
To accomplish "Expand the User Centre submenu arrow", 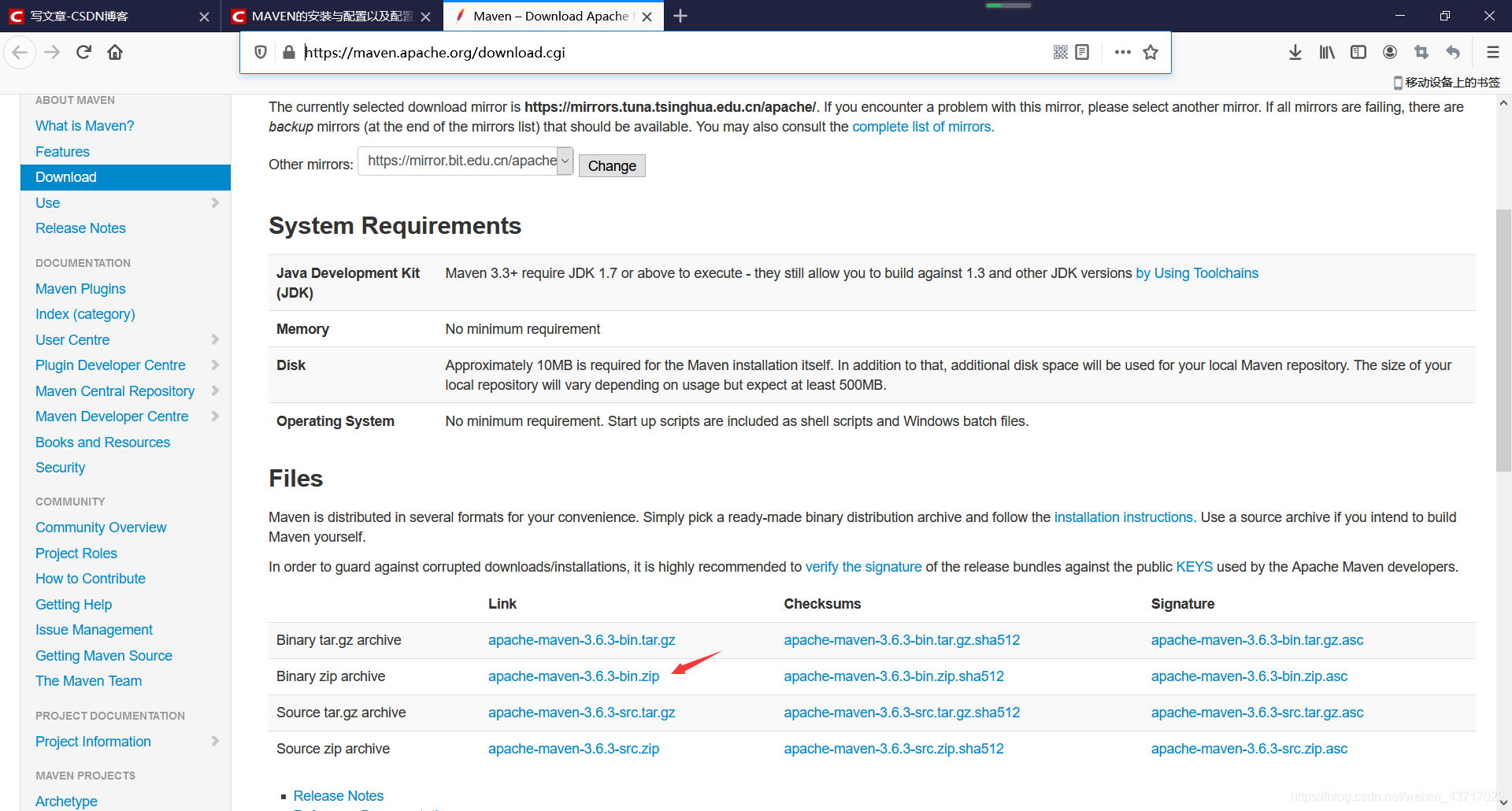I will pyautogui.click(x=215, y=339).
